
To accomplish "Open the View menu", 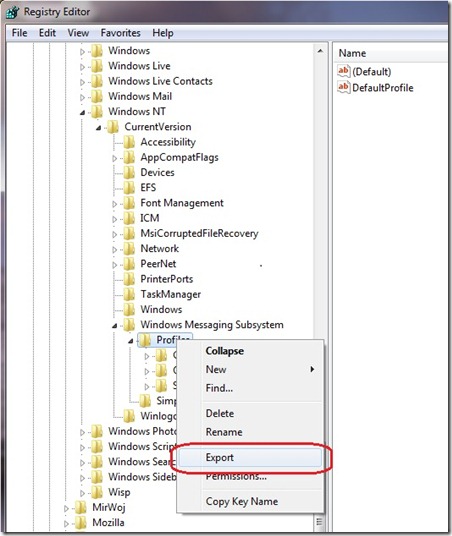I will tap(78, 33).
